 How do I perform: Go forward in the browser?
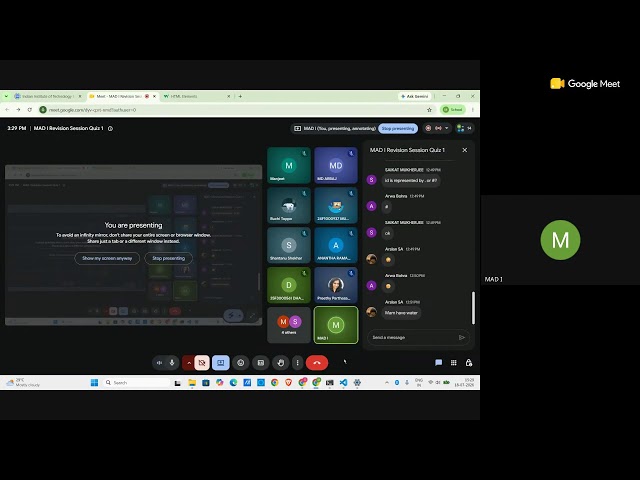pyautogui.click(x=18, y=109)
